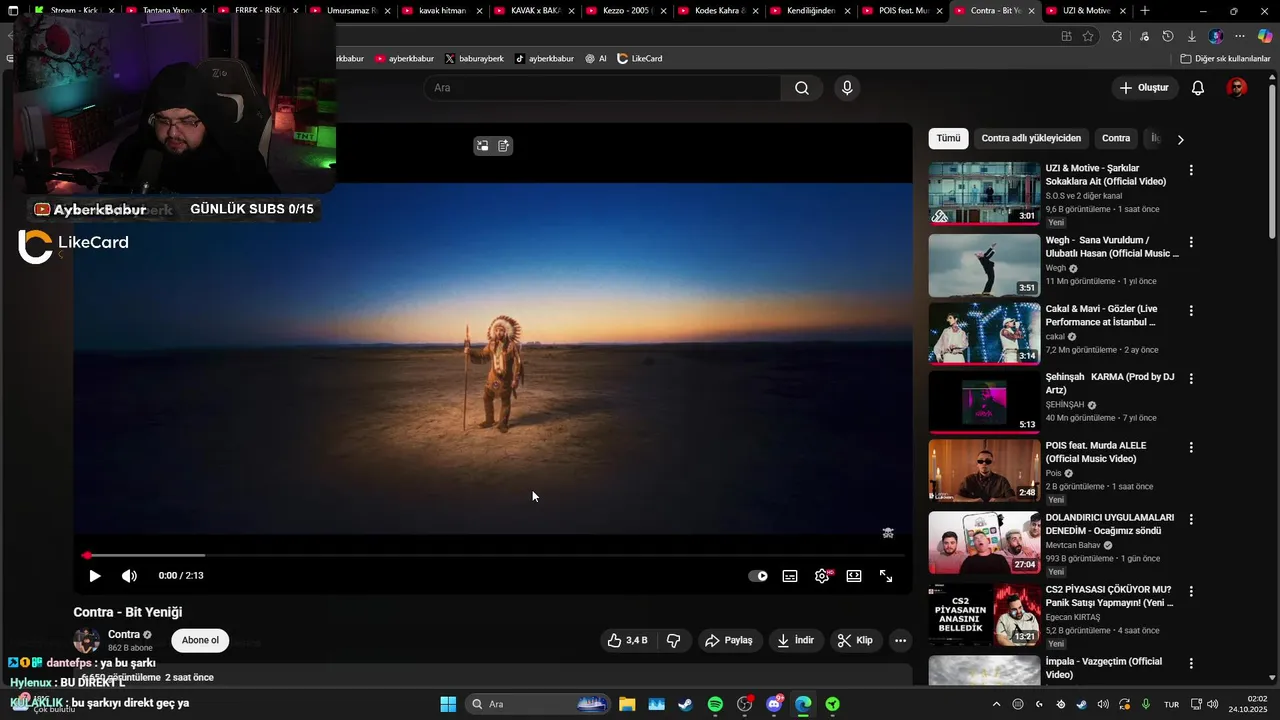Viewport: 1280px width, 720px height.
Task: Open browser downloads icon
Action: tap(1192, 36)
